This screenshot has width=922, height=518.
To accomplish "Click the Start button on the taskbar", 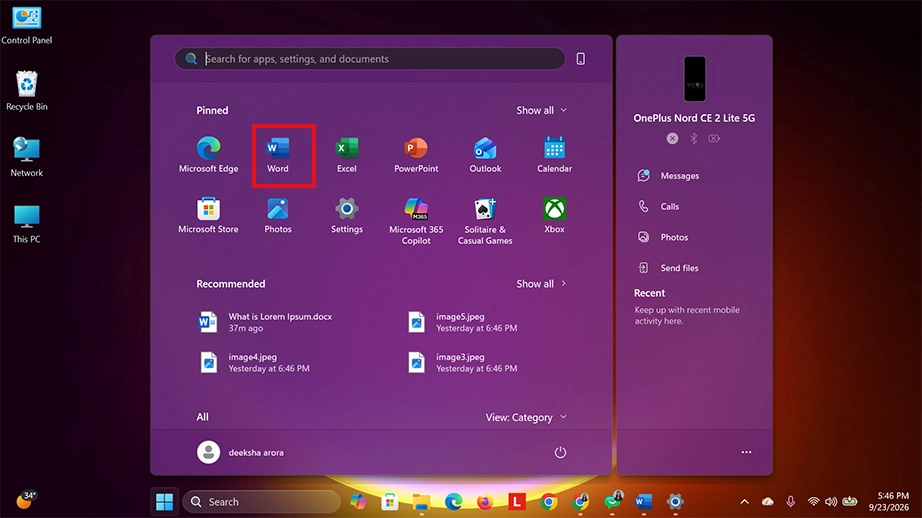I will (x=165, y=502).
